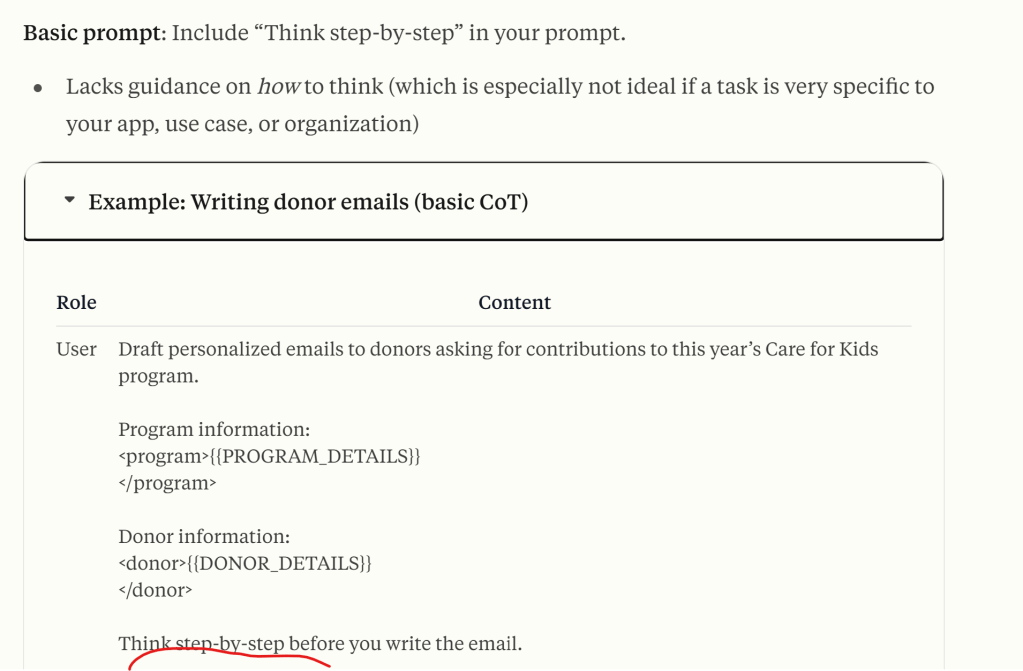Image resolution: width=1023 pixels, height=671 pixels.
Task: Click the Role column header
Action: tap(77, 302)
